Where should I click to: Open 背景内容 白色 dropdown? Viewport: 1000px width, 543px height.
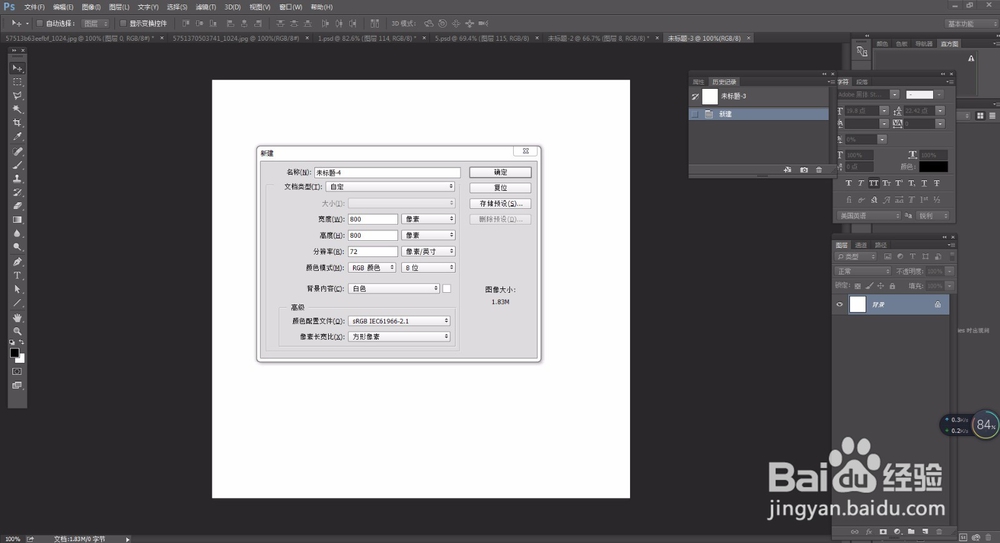(394, 288)
